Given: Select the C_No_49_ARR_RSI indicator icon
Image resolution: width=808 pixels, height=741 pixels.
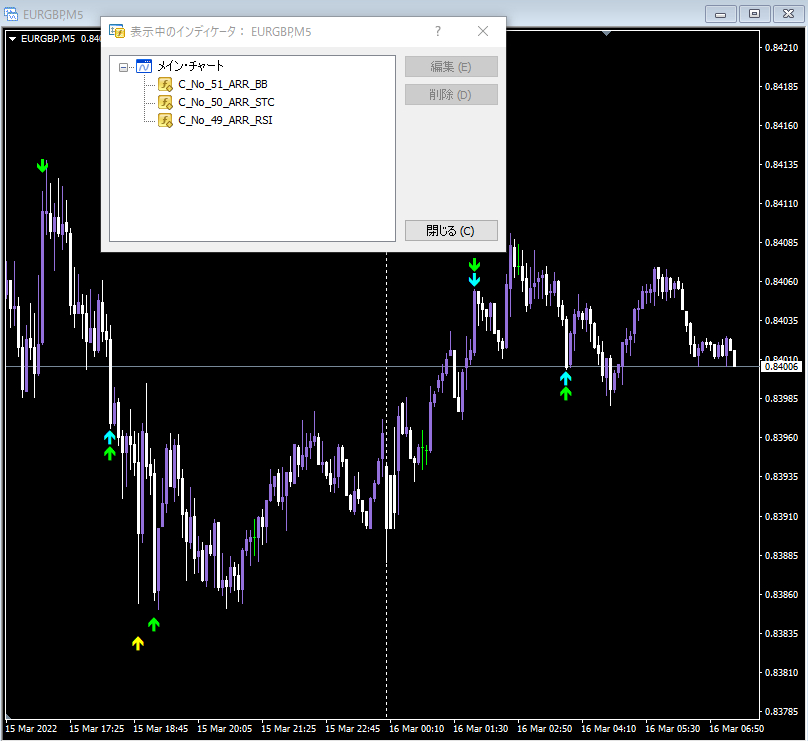Looking at the screenshot, I should click(165, 121).
